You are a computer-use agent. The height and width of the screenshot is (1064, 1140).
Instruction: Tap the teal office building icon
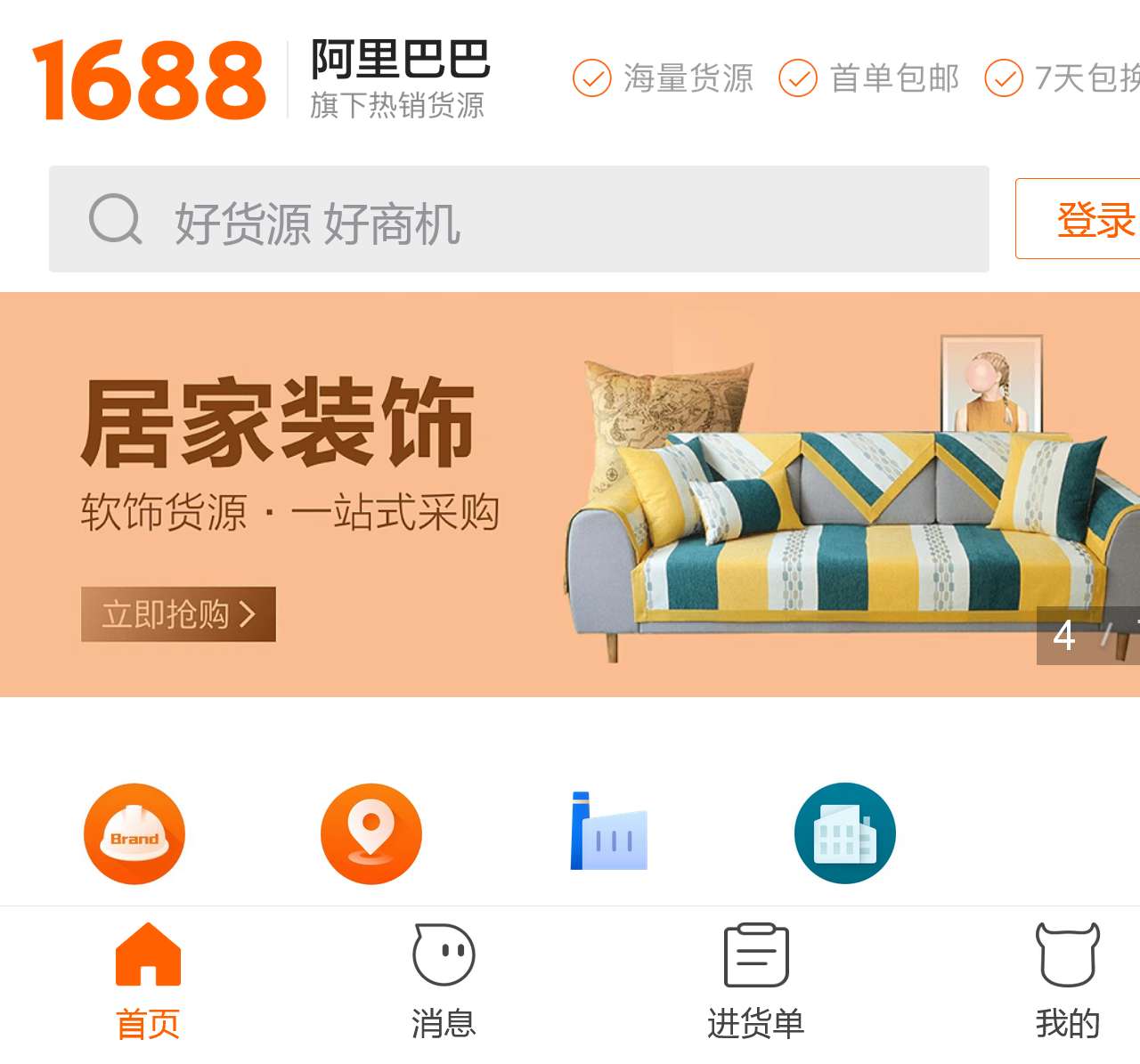pyautogui.click(x=844, y=833)
